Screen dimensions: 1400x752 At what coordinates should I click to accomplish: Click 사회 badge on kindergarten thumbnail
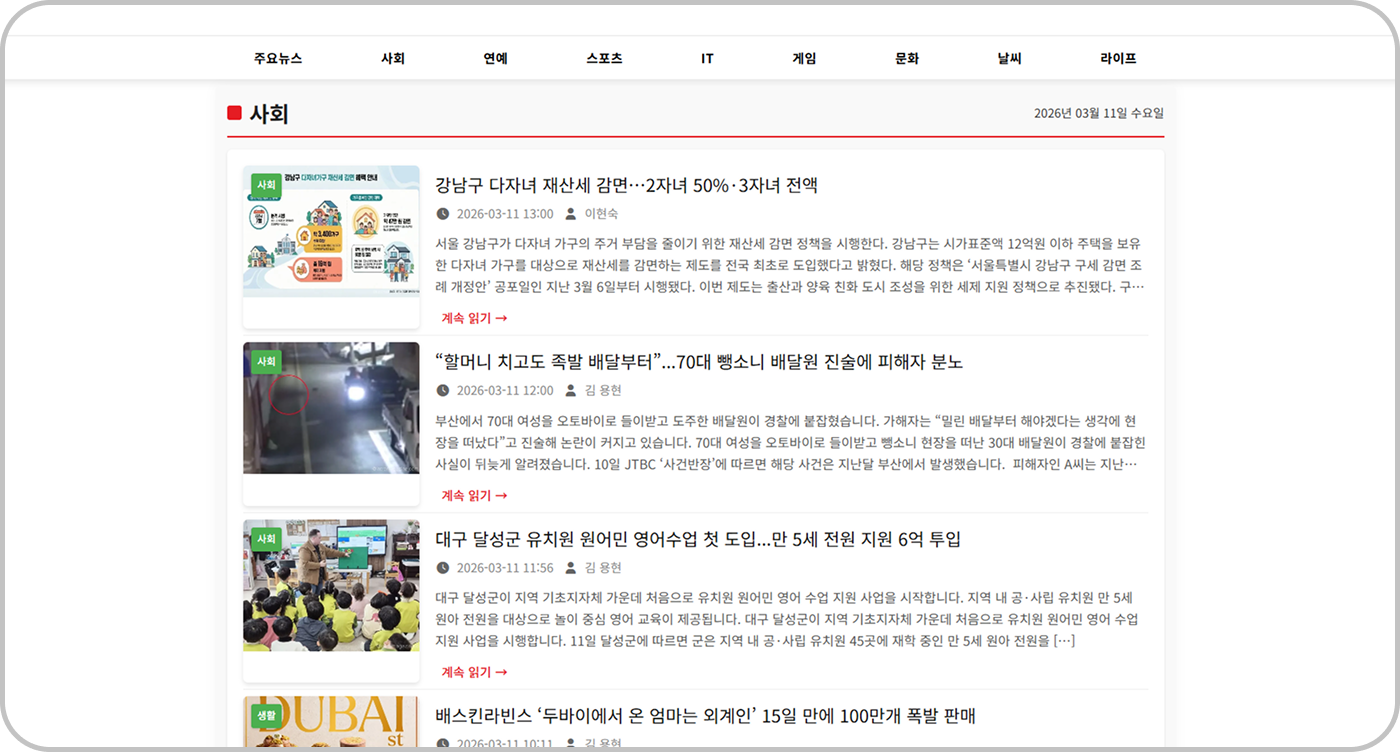click(x=266, y=539)
